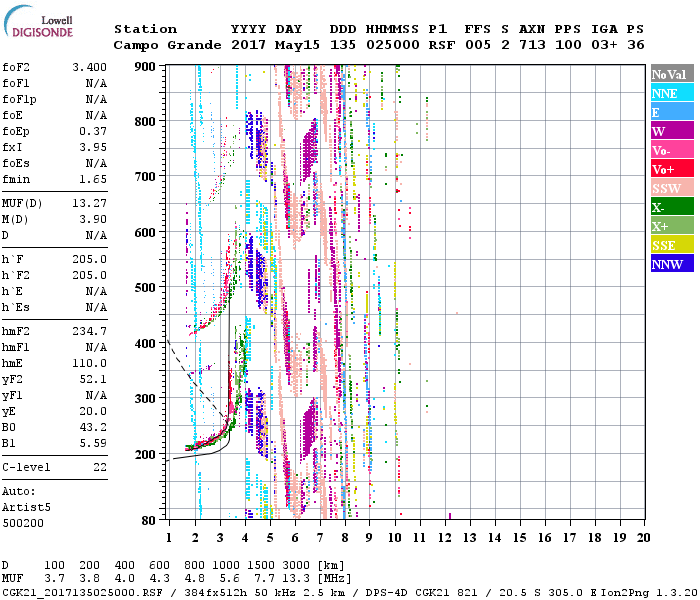Select the Vo- pink legend swatch

[x=671, y=150]
